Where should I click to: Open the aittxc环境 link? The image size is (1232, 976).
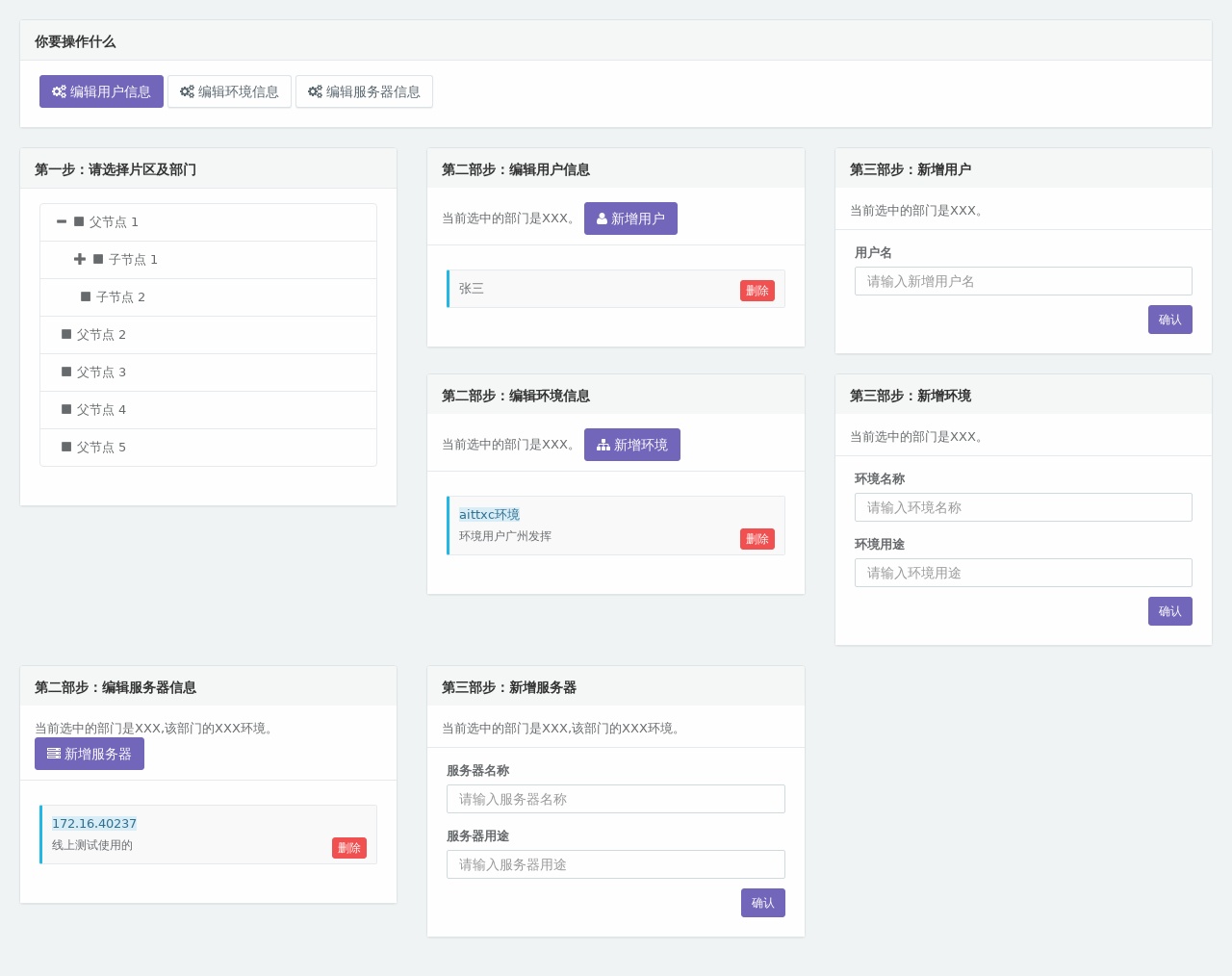click(x=489, y=515)
